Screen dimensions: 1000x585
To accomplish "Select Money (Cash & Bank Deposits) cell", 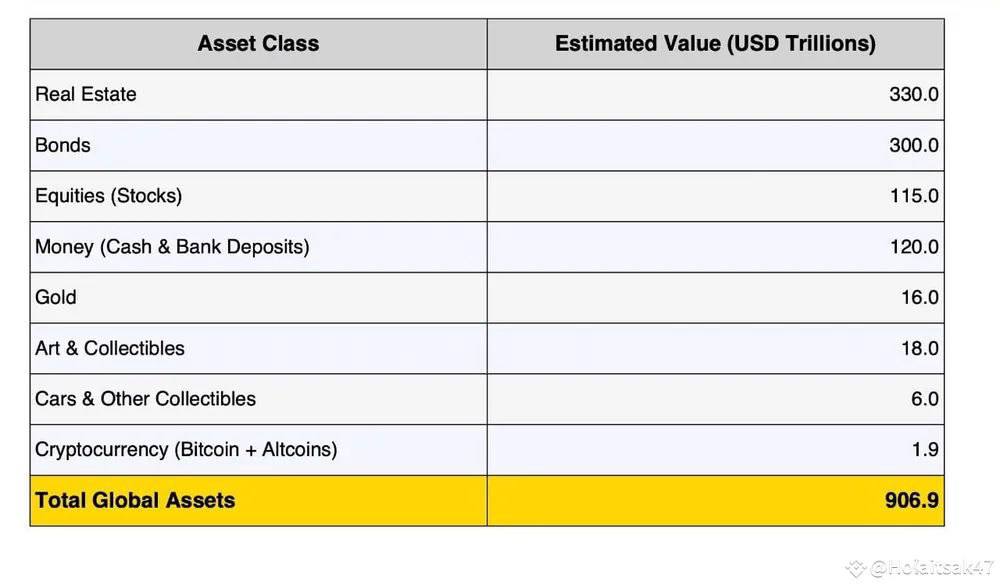I will 258,247.
